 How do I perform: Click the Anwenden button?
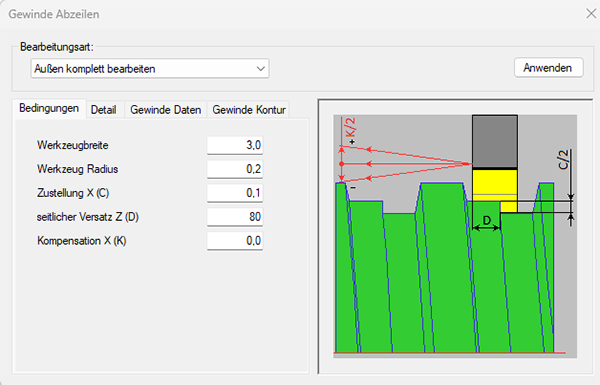(548, 68)
